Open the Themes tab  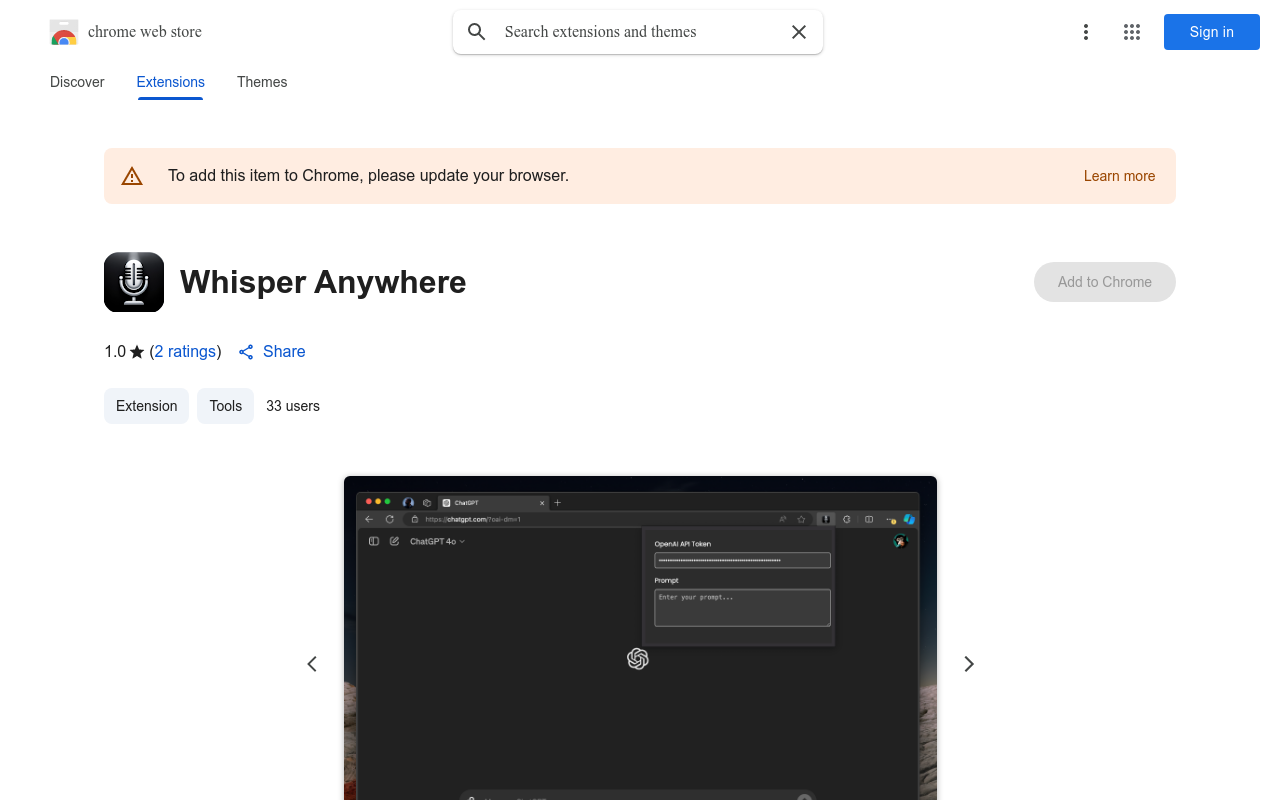click(262, 82)
